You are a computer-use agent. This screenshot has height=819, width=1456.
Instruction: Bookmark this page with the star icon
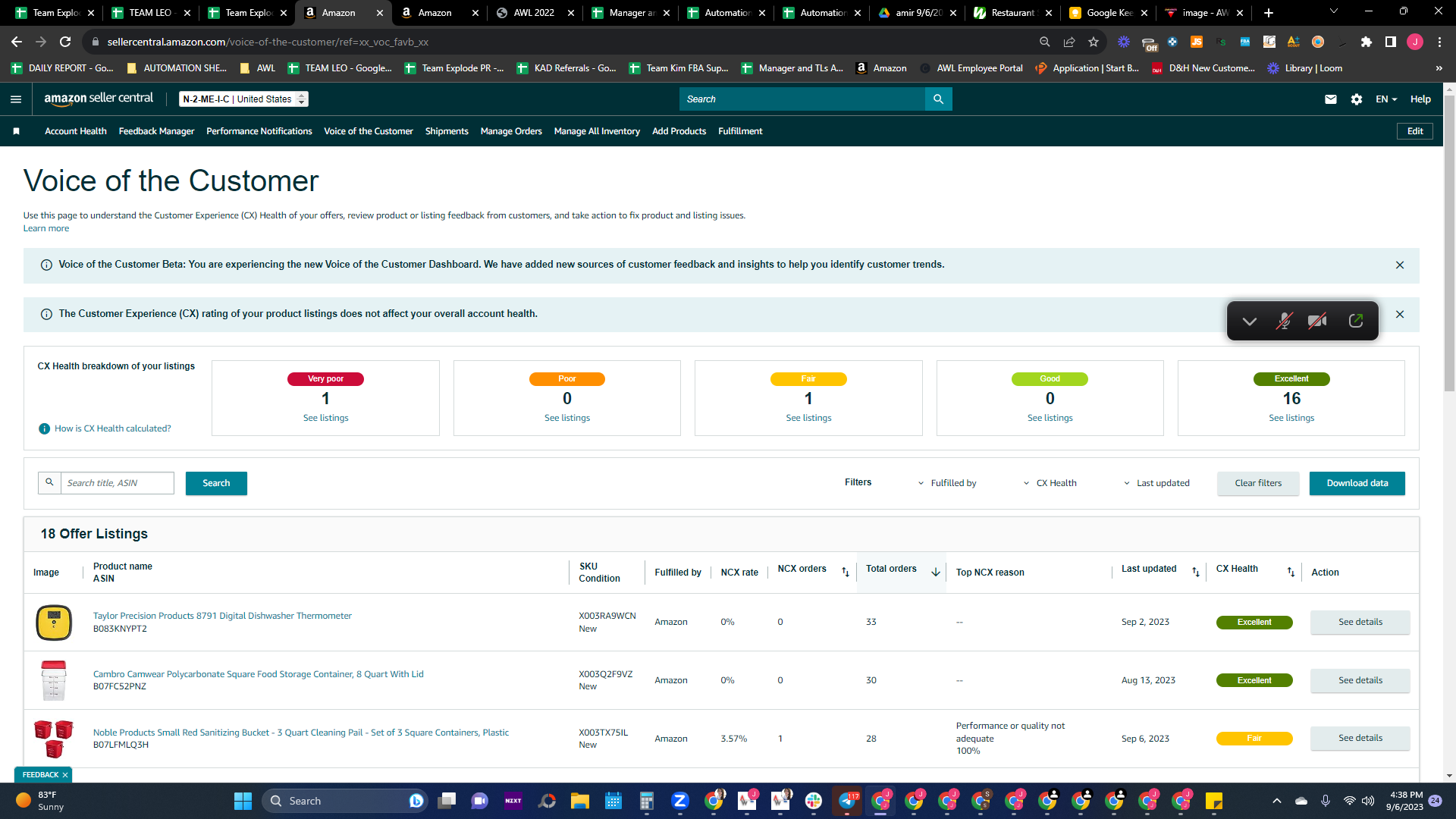[x=1094, y=42]
